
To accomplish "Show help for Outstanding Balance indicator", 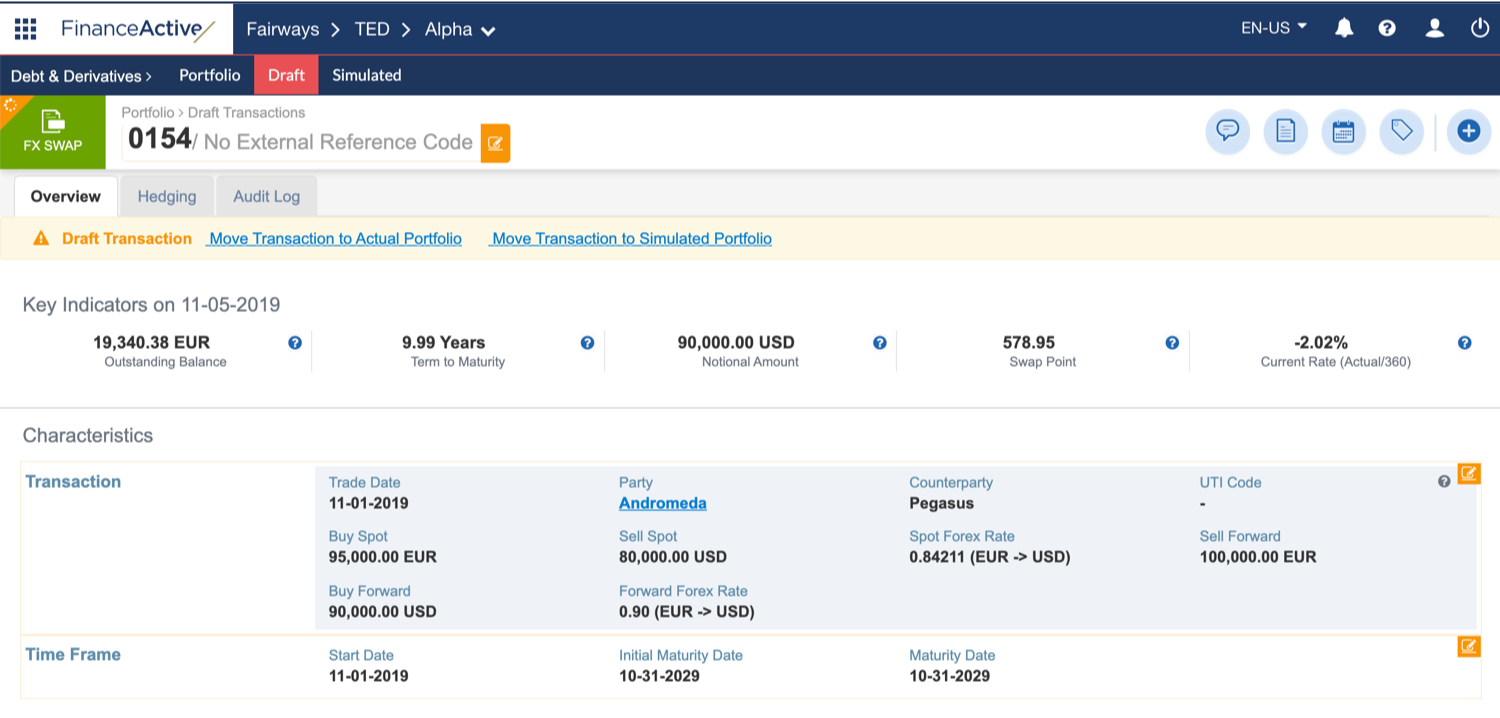I will click(295, 343).
